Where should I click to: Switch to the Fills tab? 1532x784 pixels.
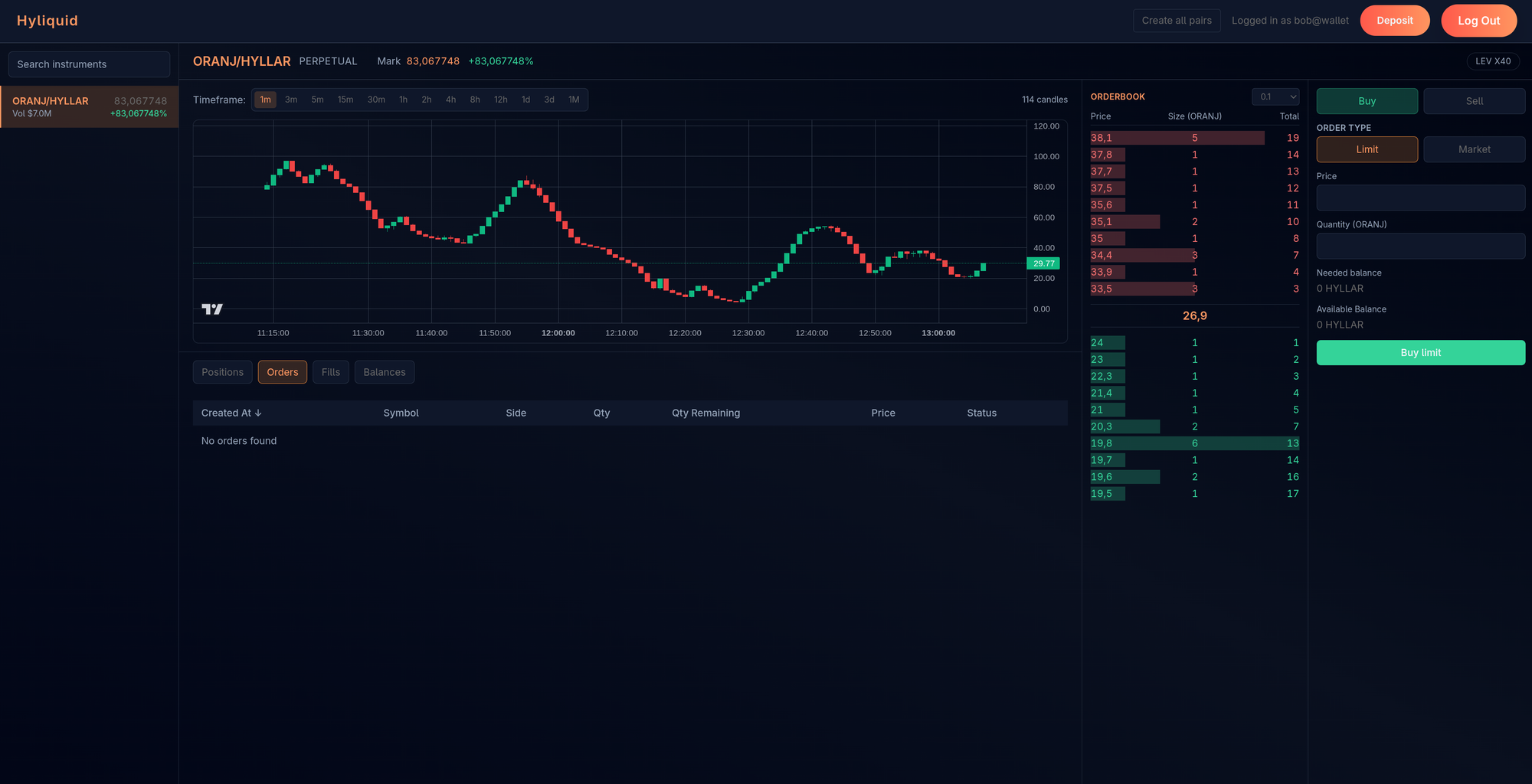tap(330, 371)
